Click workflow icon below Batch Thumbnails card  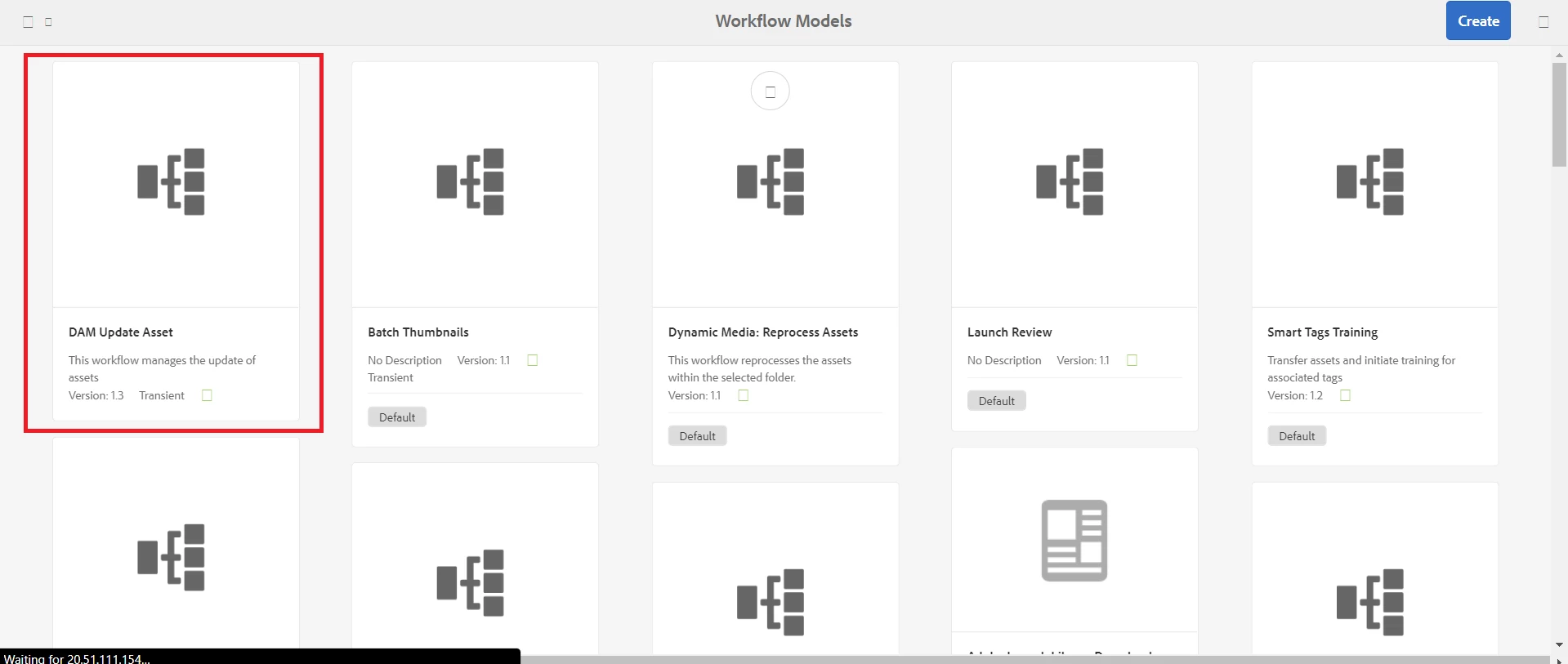pos(471,582)
